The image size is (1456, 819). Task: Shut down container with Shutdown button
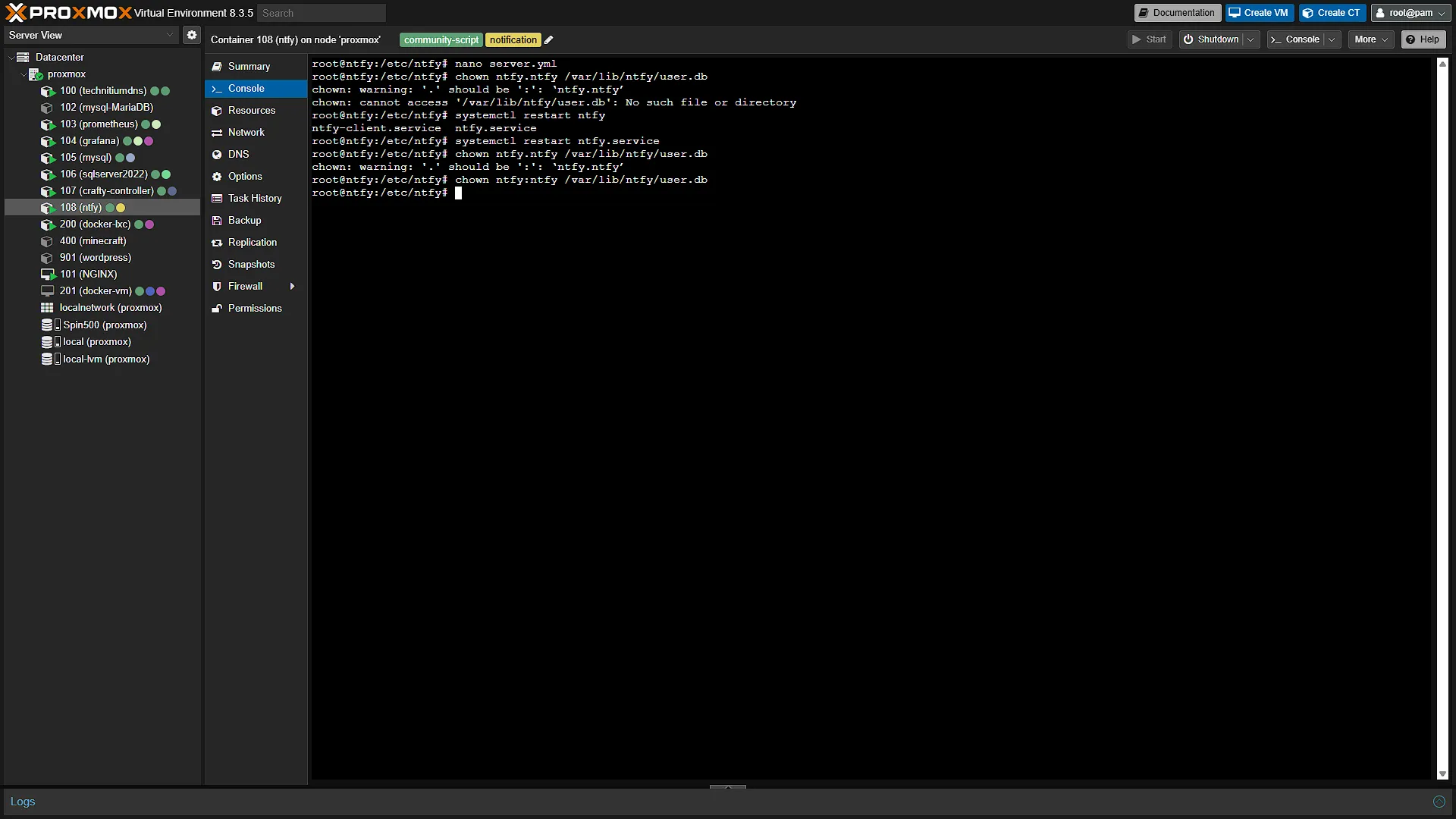1211,39
